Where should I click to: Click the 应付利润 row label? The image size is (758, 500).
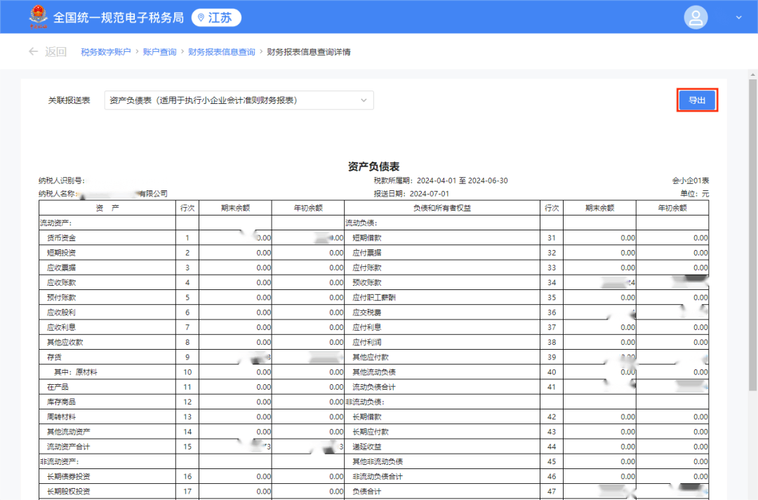(367, 342)
